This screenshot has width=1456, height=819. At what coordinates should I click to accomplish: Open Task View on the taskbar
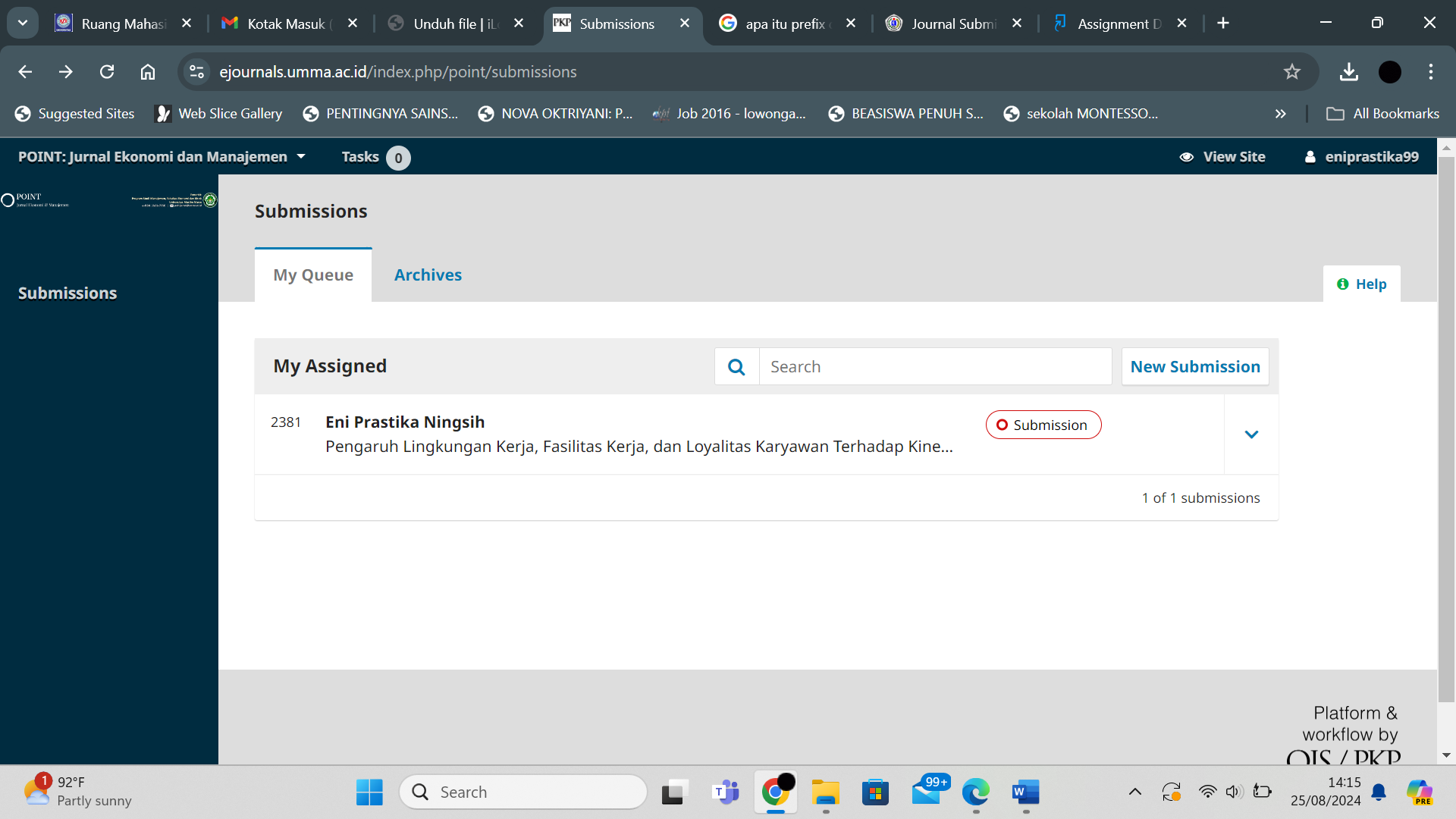[674, 792]
